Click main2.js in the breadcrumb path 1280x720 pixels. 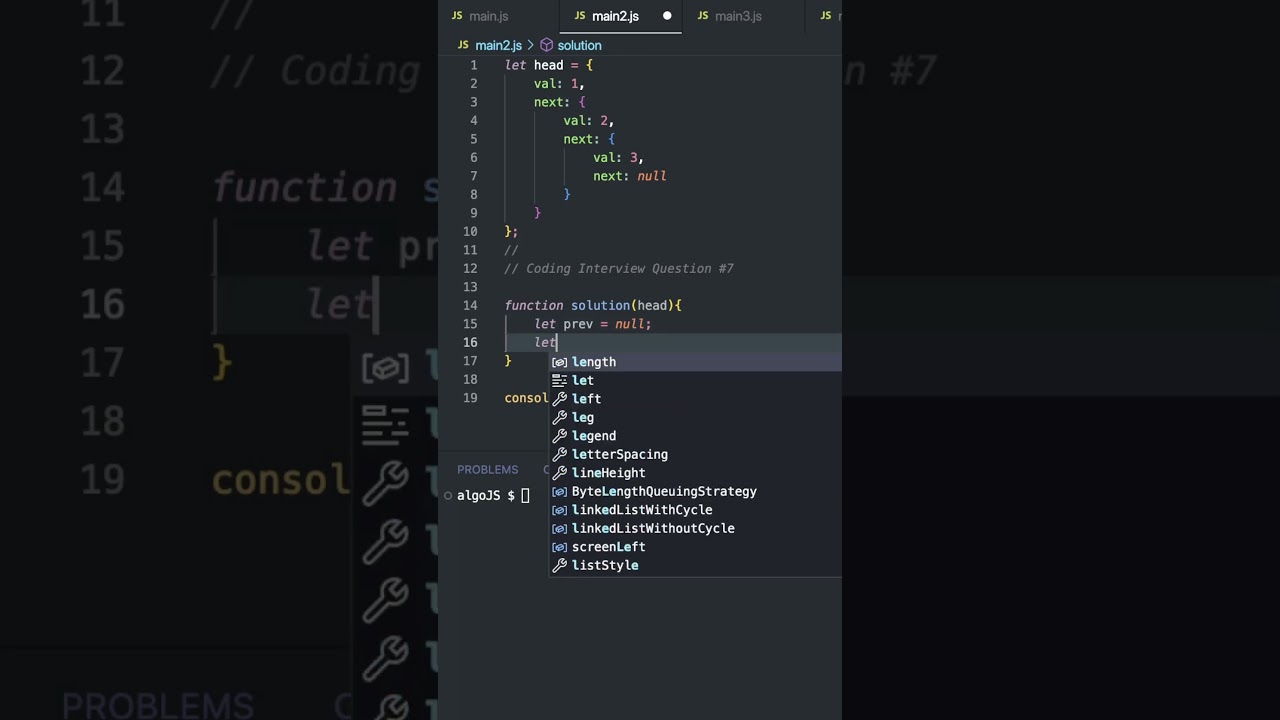coord(498,45)
